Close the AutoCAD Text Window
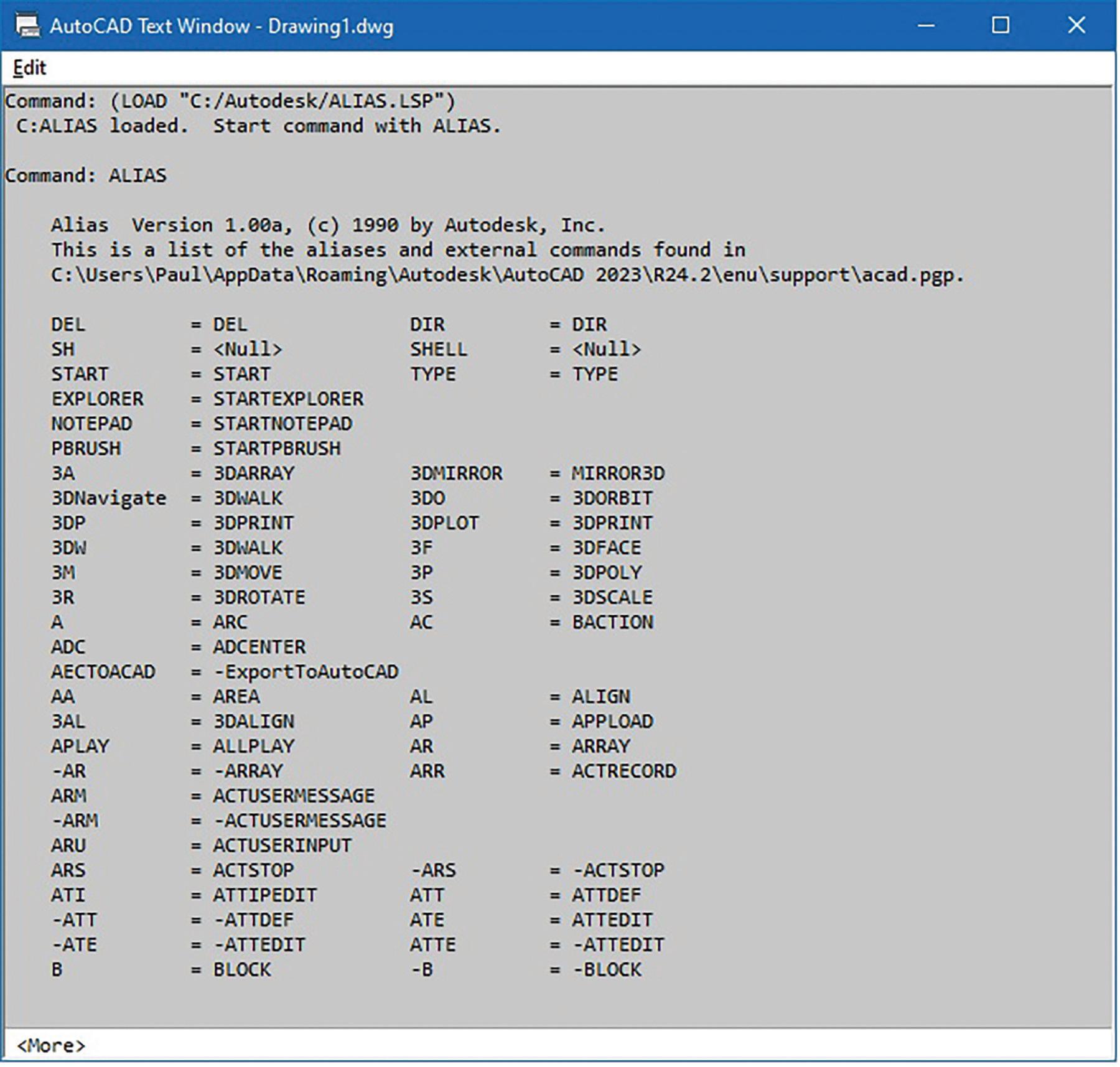The image size is (1120, 1067). (x=1076, y=26)
